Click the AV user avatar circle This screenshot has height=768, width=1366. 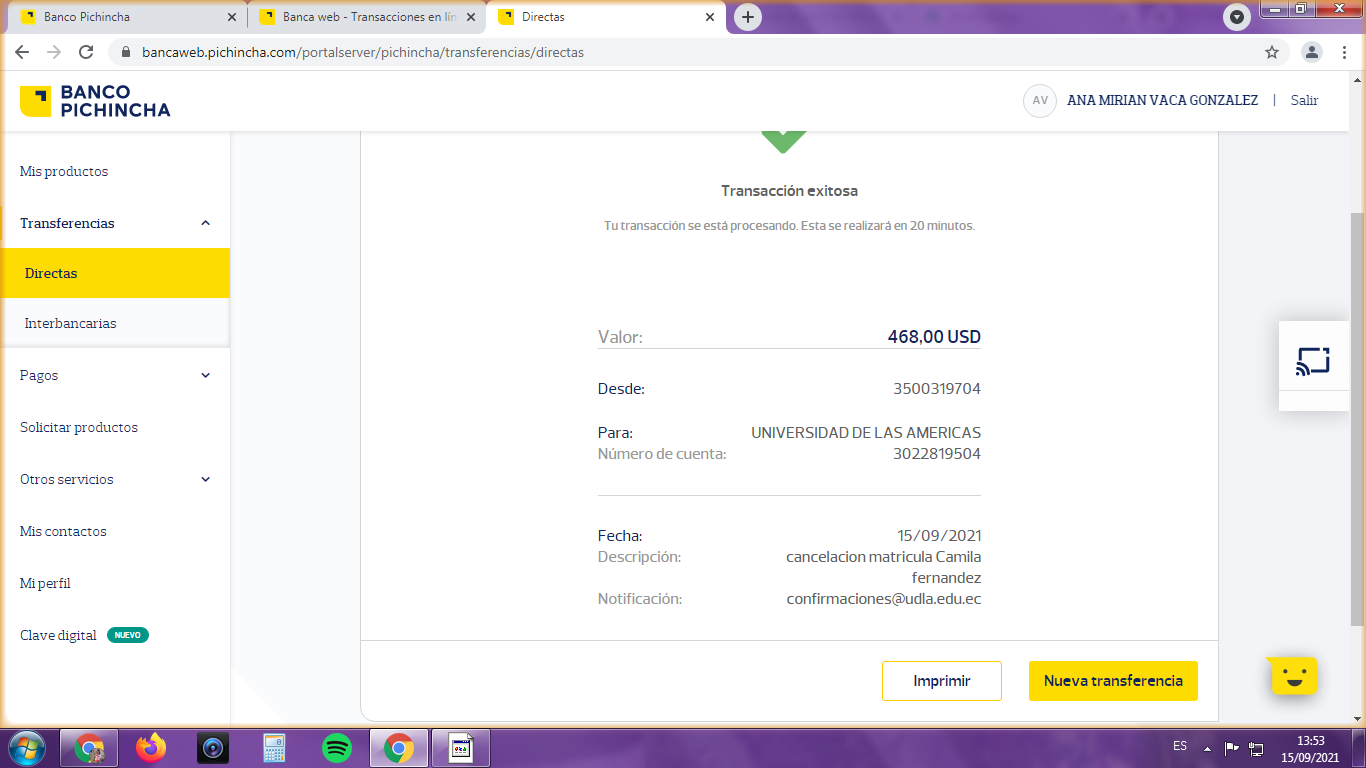(1040, 101)
